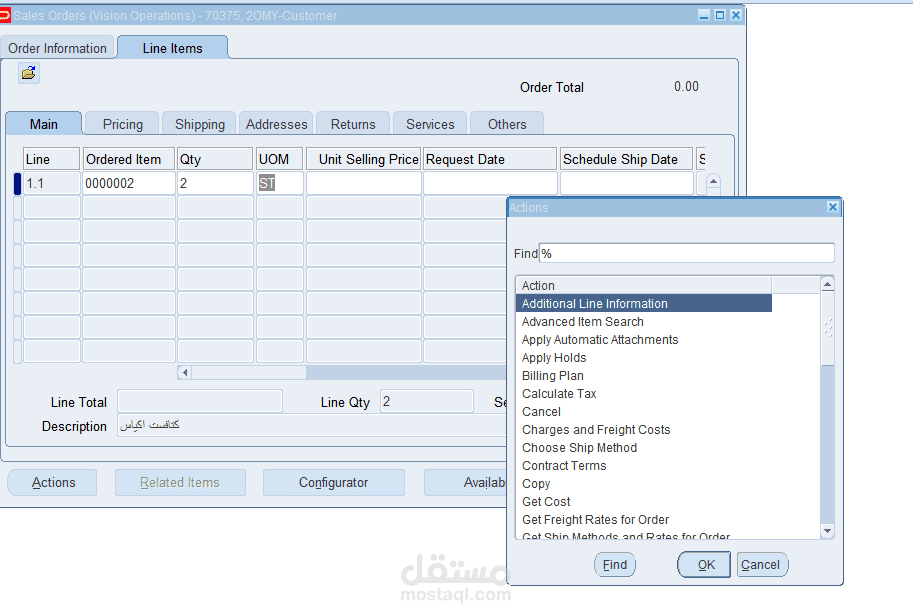The width and height of the screenshot is (913, 616).
Task: Select Apply Automatic Attachments action
Action: pos(643,339)
